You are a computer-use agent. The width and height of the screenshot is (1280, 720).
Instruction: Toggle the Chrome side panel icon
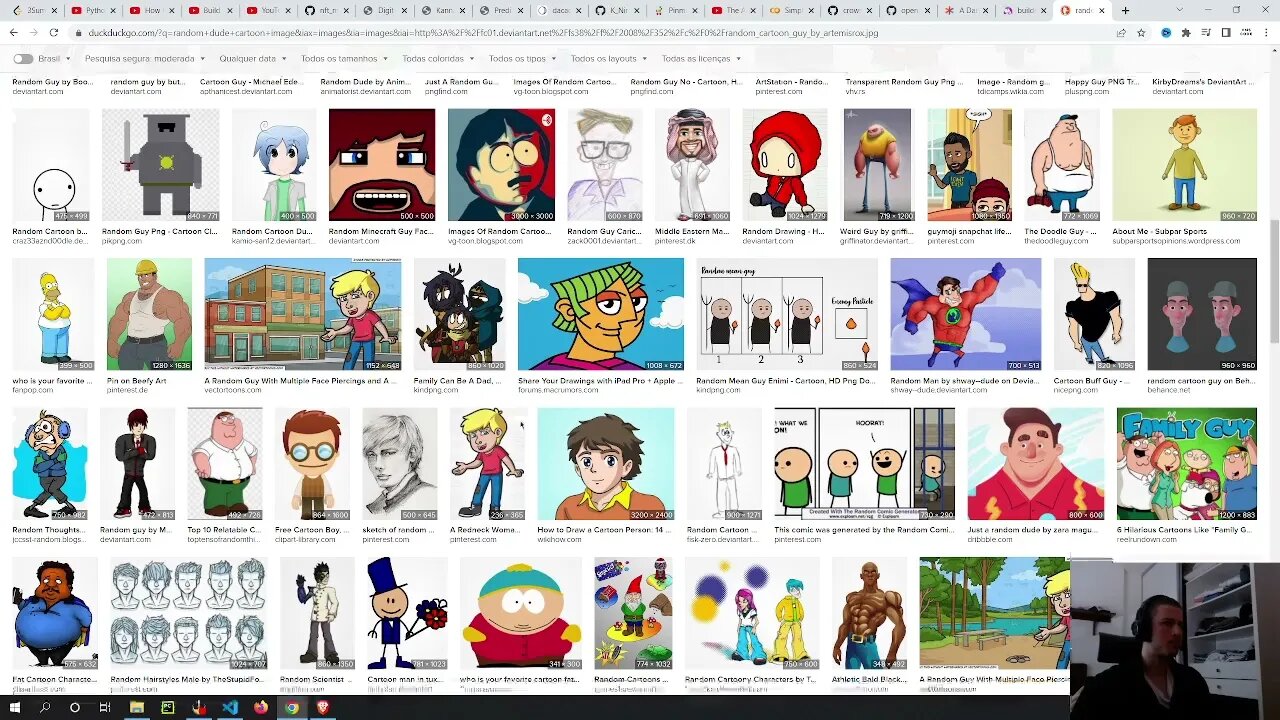tap(1226, 32)
